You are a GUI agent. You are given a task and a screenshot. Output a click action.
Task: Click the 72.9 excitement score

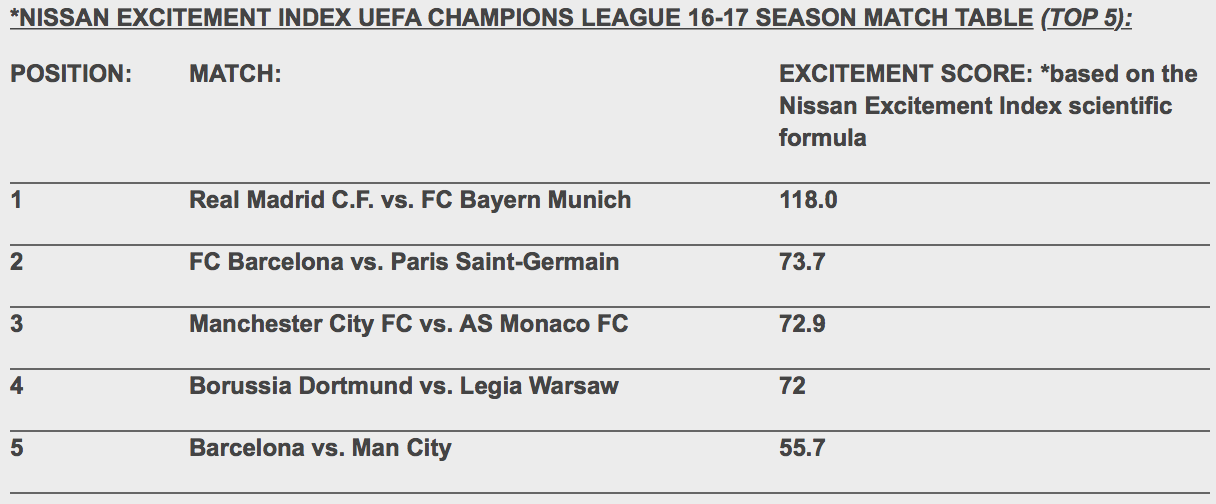[x=802, y=324]
